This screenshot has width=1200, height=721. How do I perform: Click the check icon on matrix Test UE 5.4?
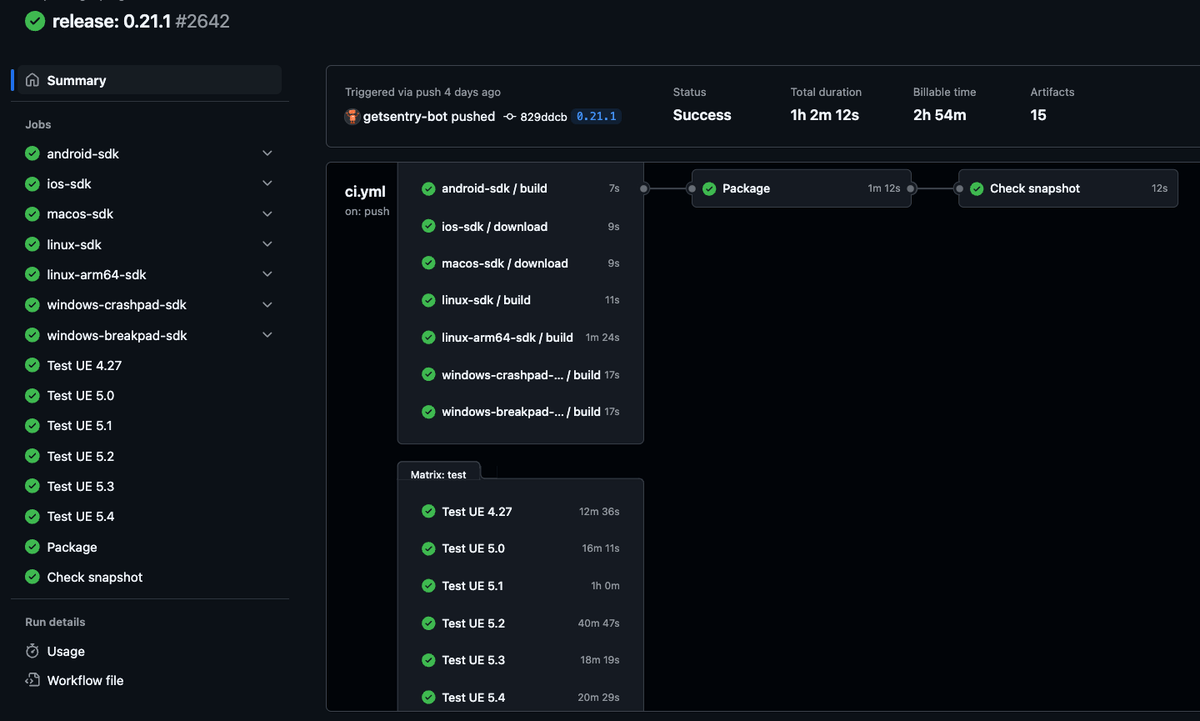(x=428, y=697)
